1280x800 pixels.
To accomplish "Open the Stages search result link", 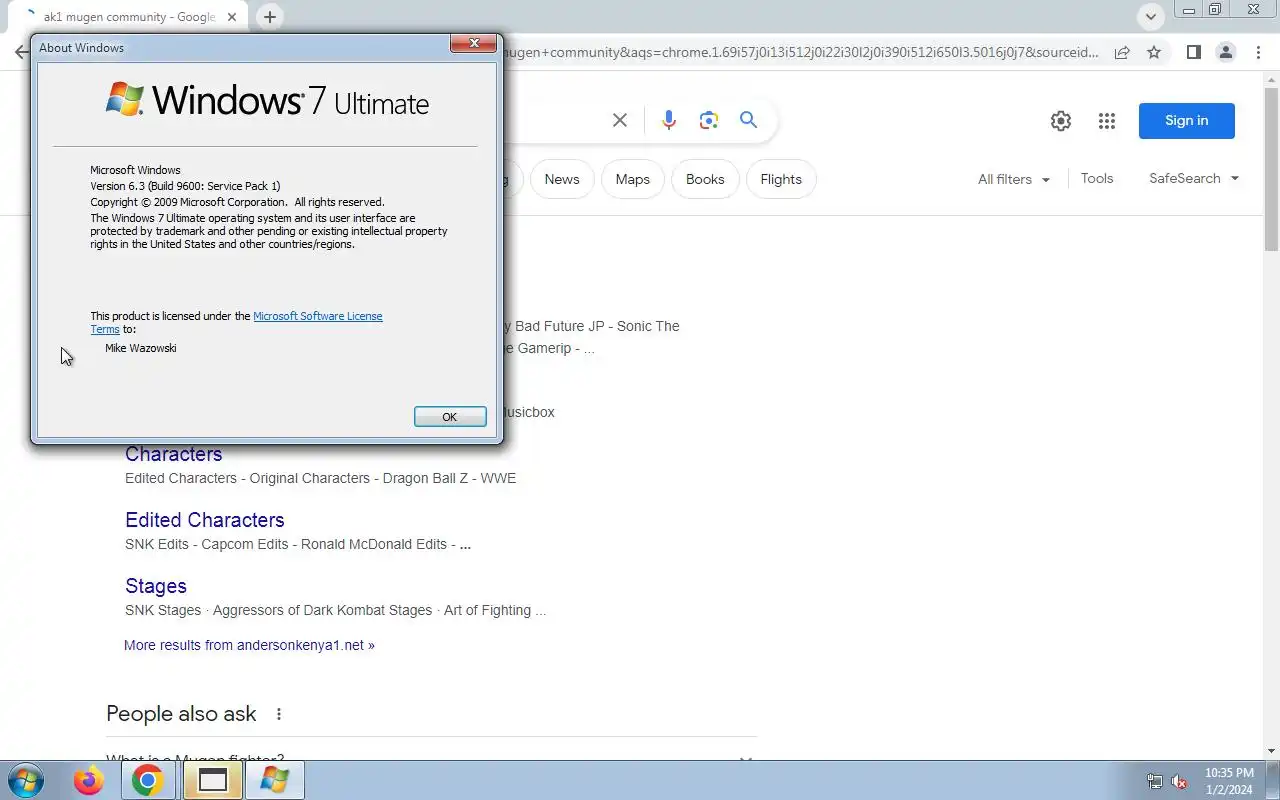I will click(156, 586).
